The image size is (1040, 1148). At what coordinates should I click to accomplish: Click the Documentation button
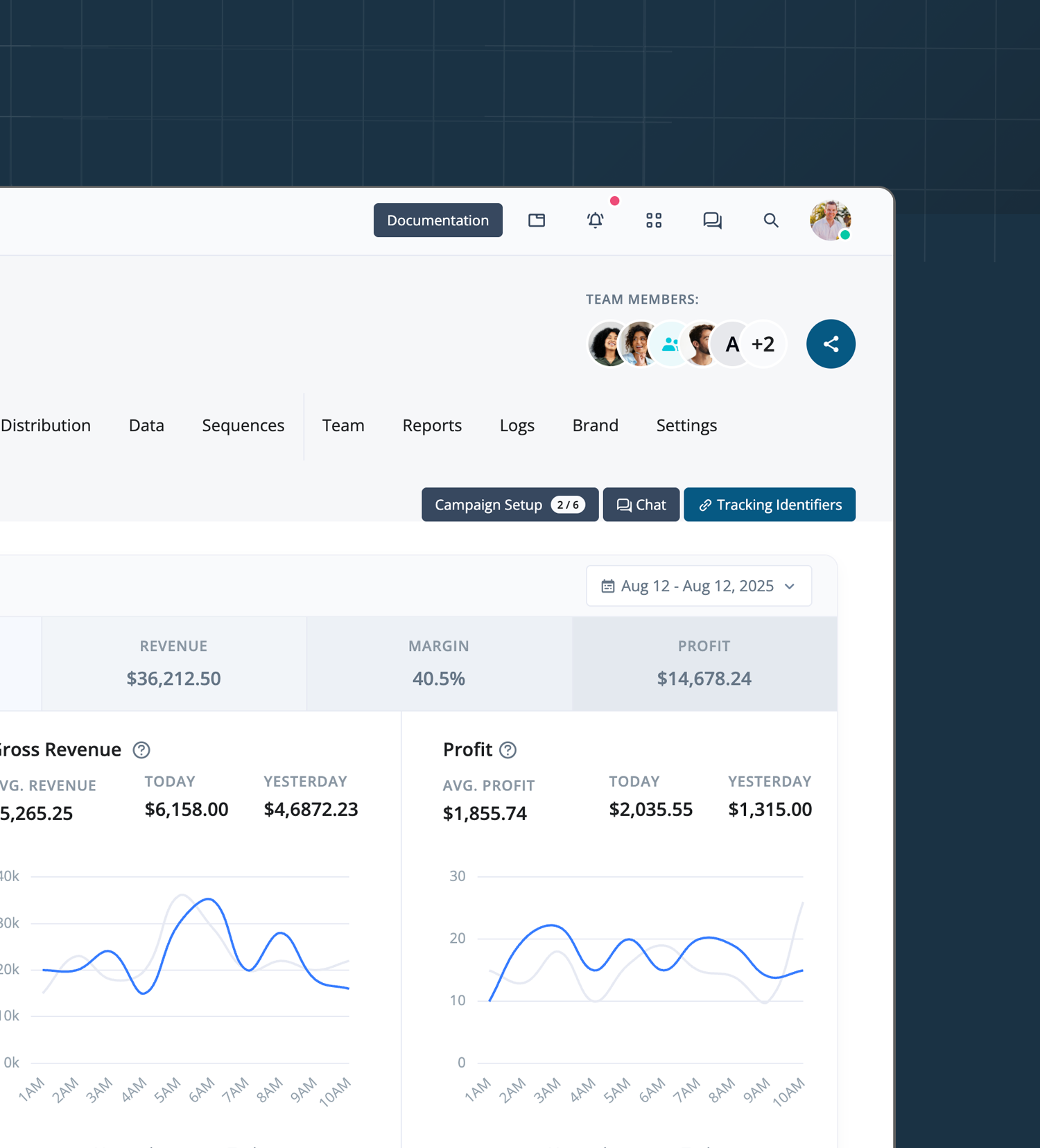pyautogui.click(x=437, y=220)
